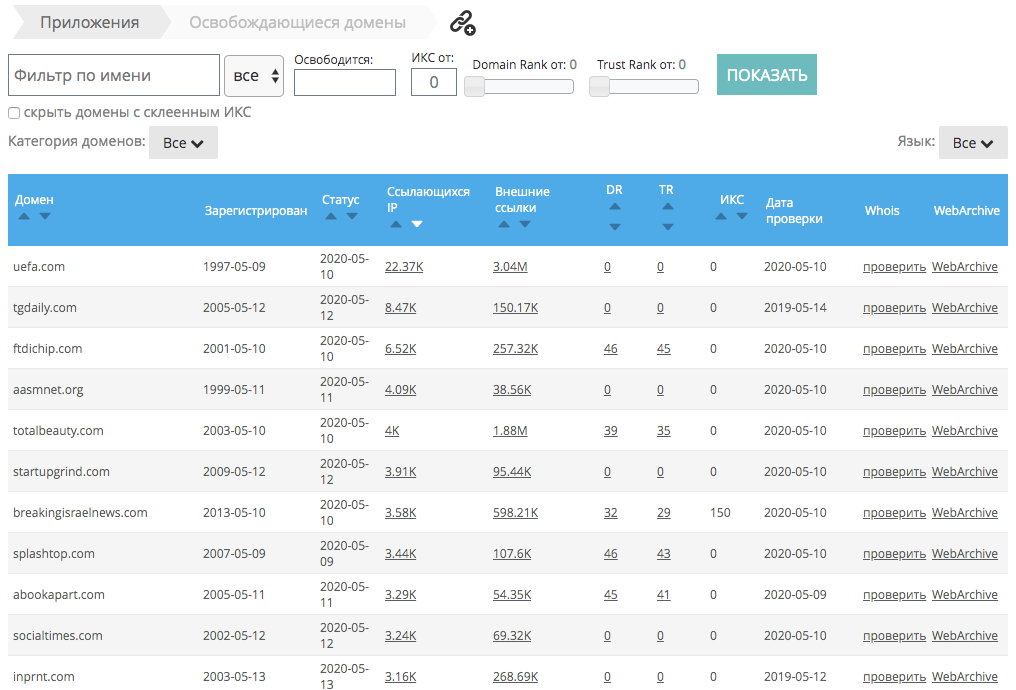
Task: Focus the Фильтр по имени input field
Action: [113, 76]
